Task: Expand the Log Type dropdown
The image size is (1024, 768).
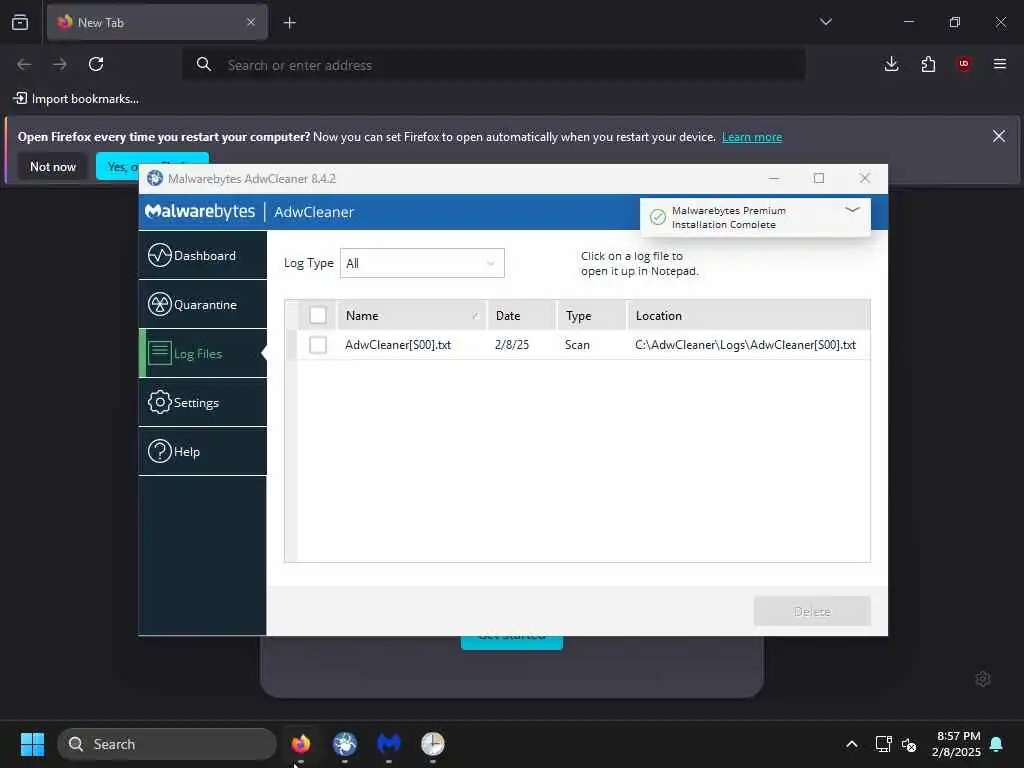Action: [x=422, y=263]
